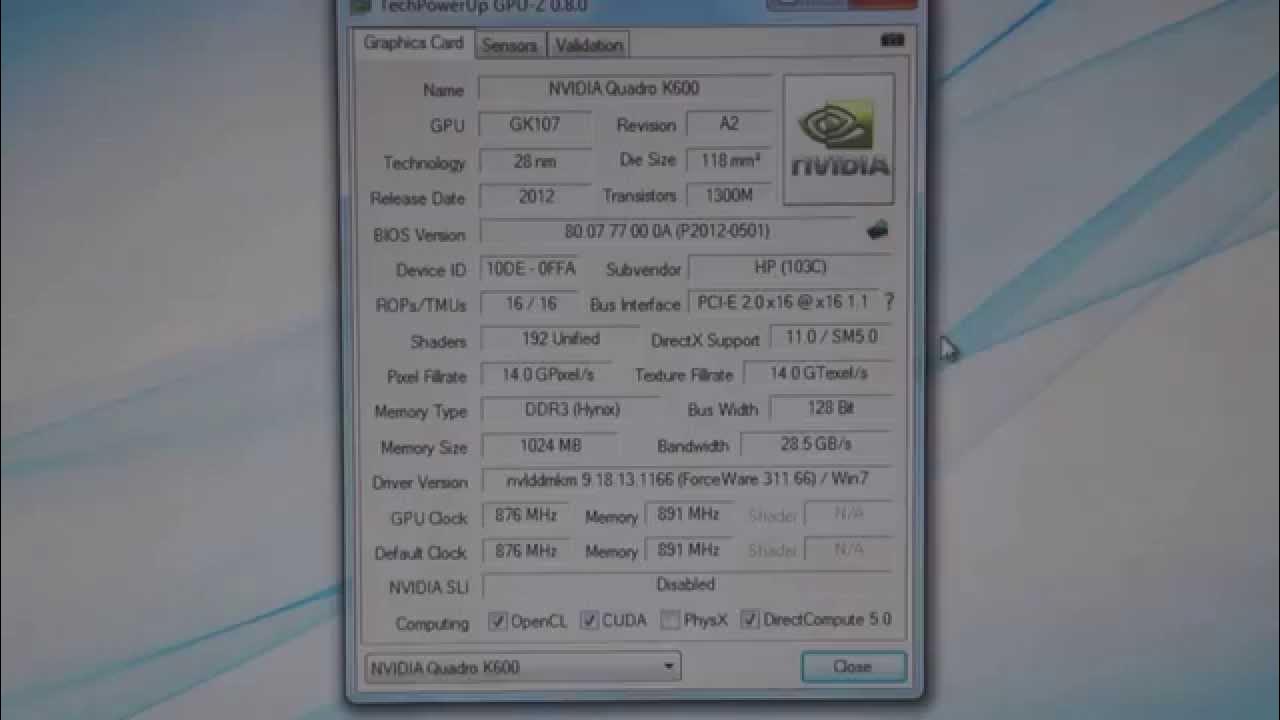The height and width of the screenshot is (720, 1280).
Task: Click the Bus Interface question mark
Action: (x=889, y=300)
